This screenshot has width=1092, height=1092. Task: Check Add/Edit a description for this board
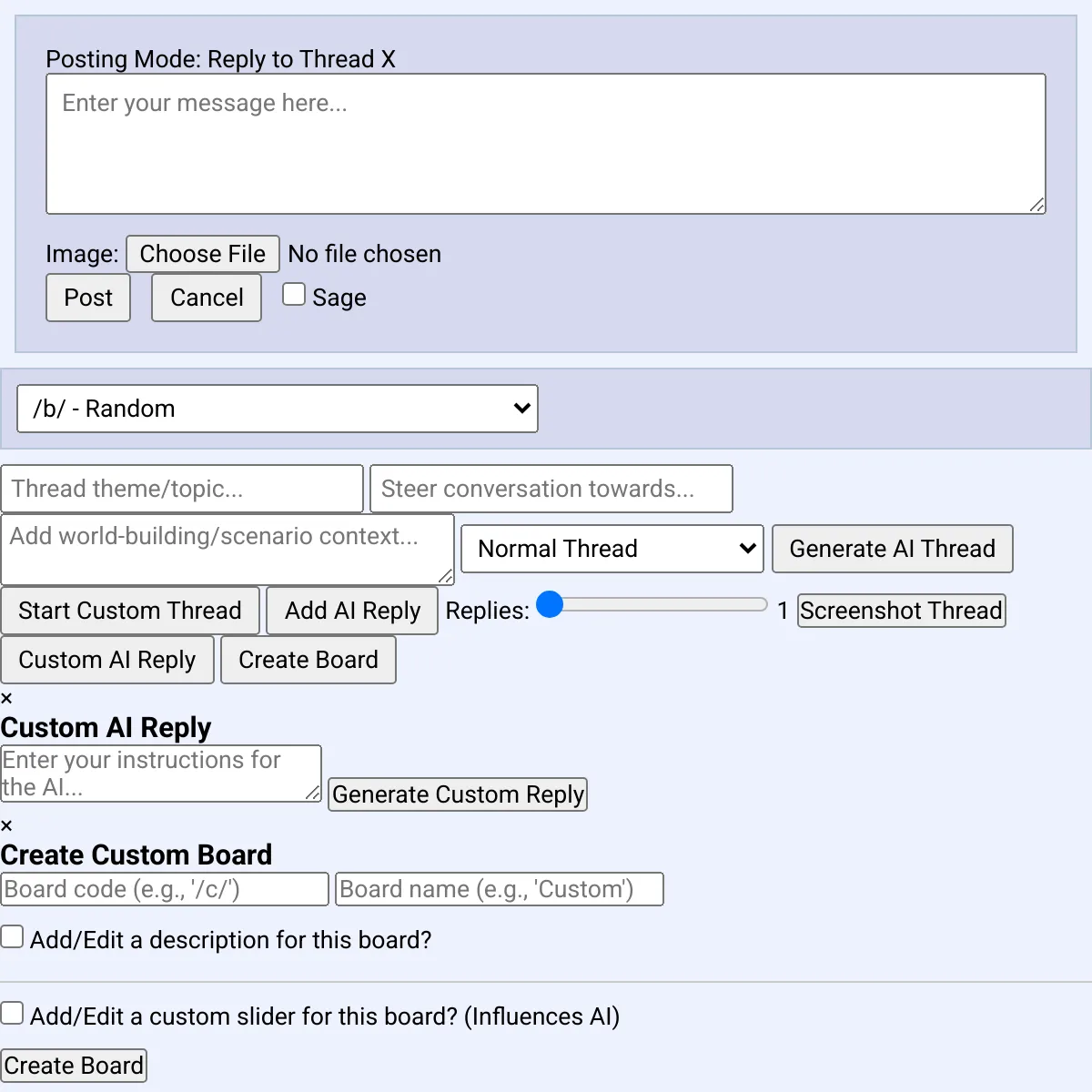click(13, 936)
